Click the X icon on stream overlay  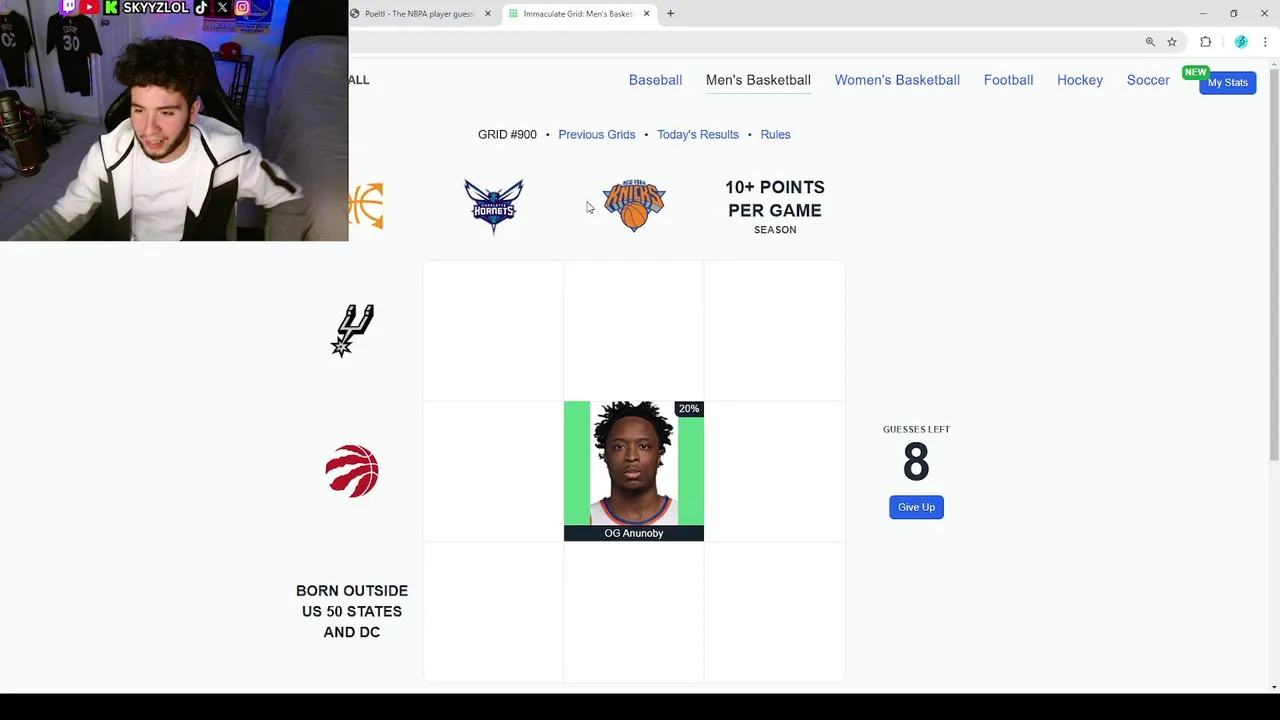point(222,7)
